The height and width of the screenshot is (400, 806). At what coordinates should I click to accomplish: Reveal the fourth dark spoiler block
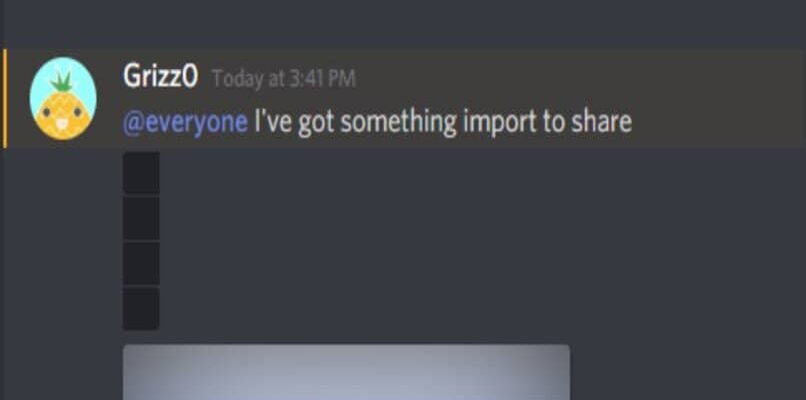141,308
